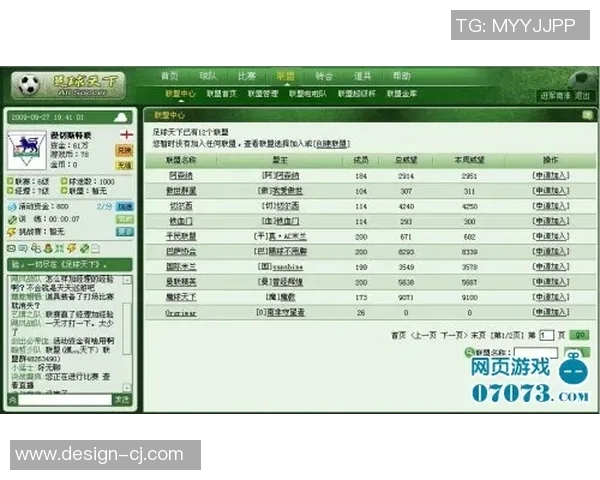This screenshot has width=600, height=480.
Task: Click the 创建联盟 create alliance link
Action: 331,144
